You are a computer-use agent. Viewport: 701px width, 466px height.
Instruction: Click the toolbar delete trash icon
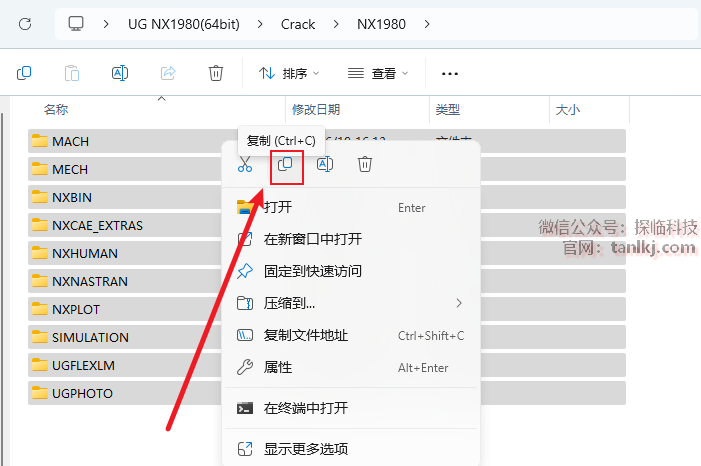coord(215,73)
